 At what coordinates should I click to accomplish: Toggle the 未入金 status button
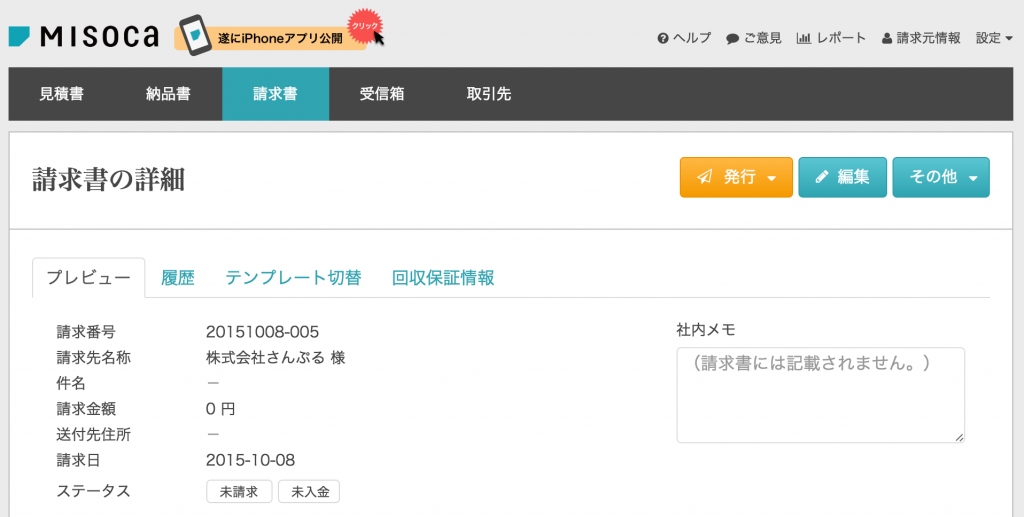click(x=309, y=492)
